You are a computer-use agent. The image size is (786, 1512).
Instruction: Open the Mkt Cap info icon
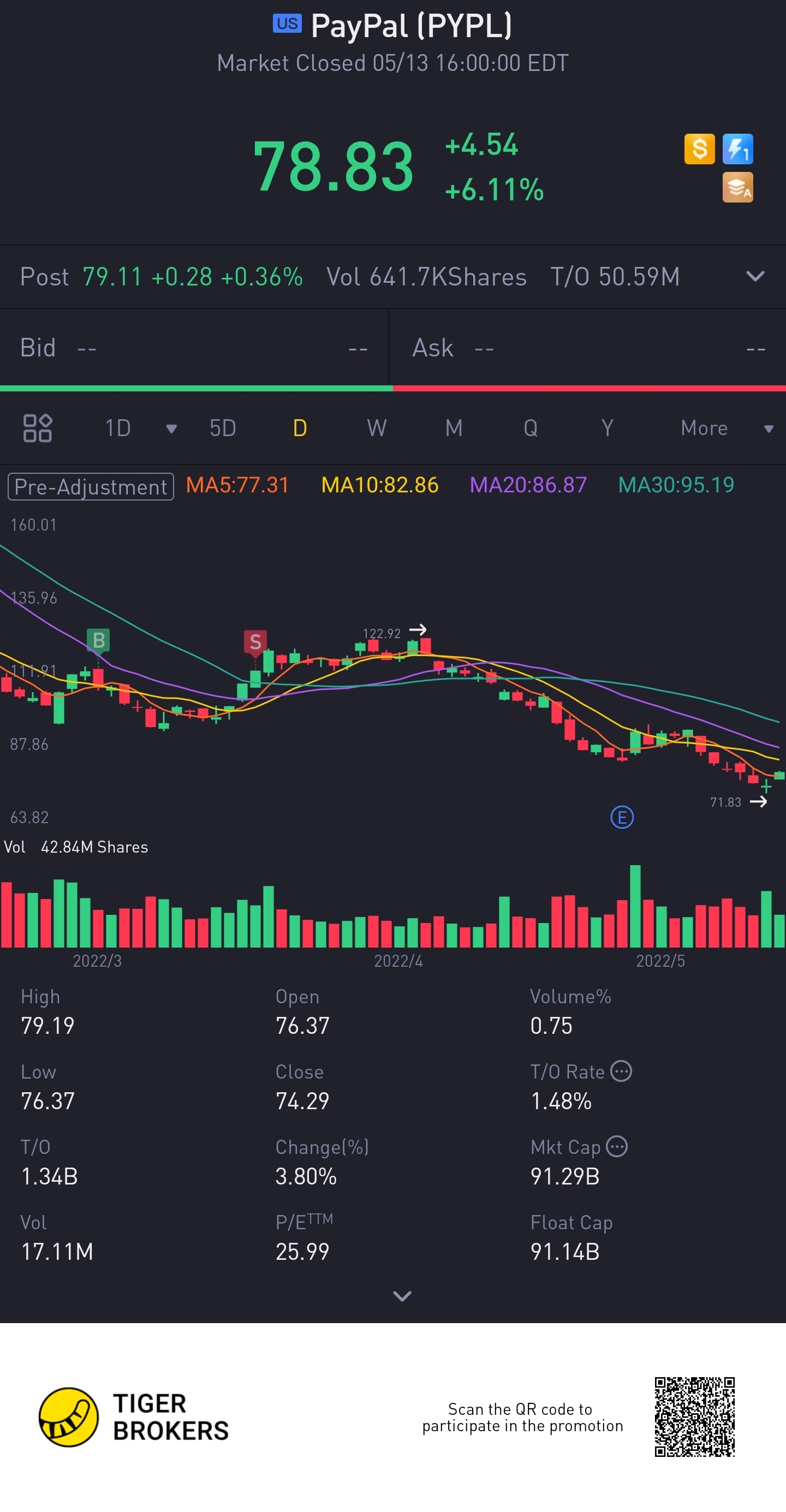pos(616,1146)
